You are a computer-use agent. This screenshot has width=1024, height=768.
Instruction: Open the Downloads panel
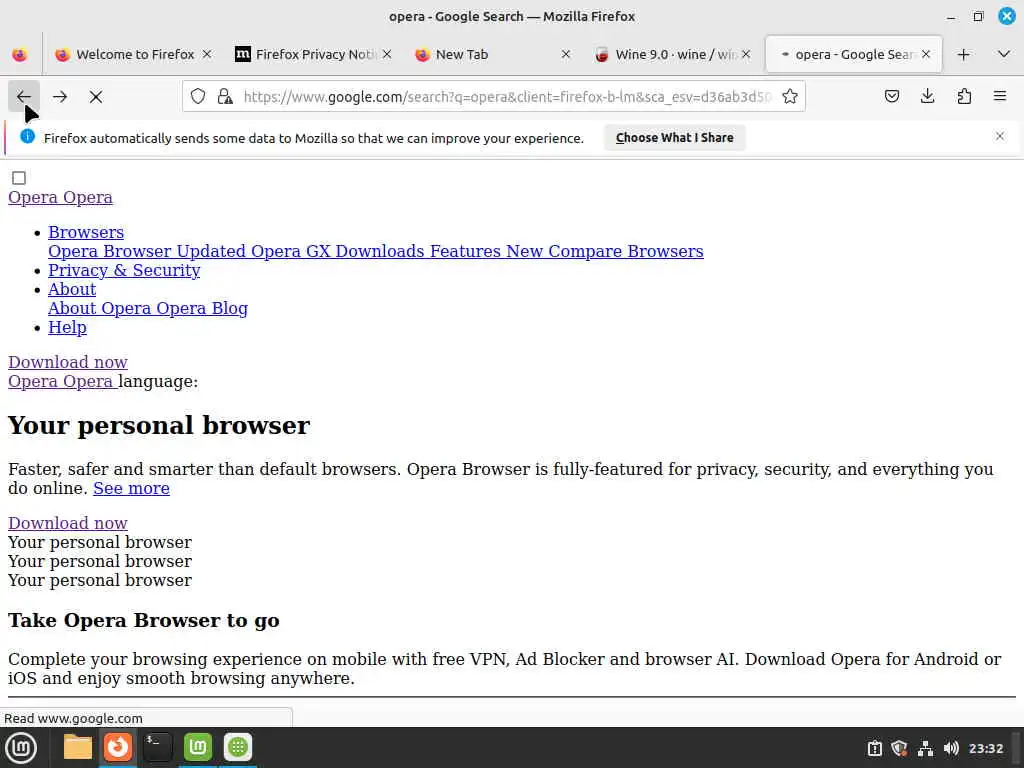pyautogui.click(x=927, y=97)
